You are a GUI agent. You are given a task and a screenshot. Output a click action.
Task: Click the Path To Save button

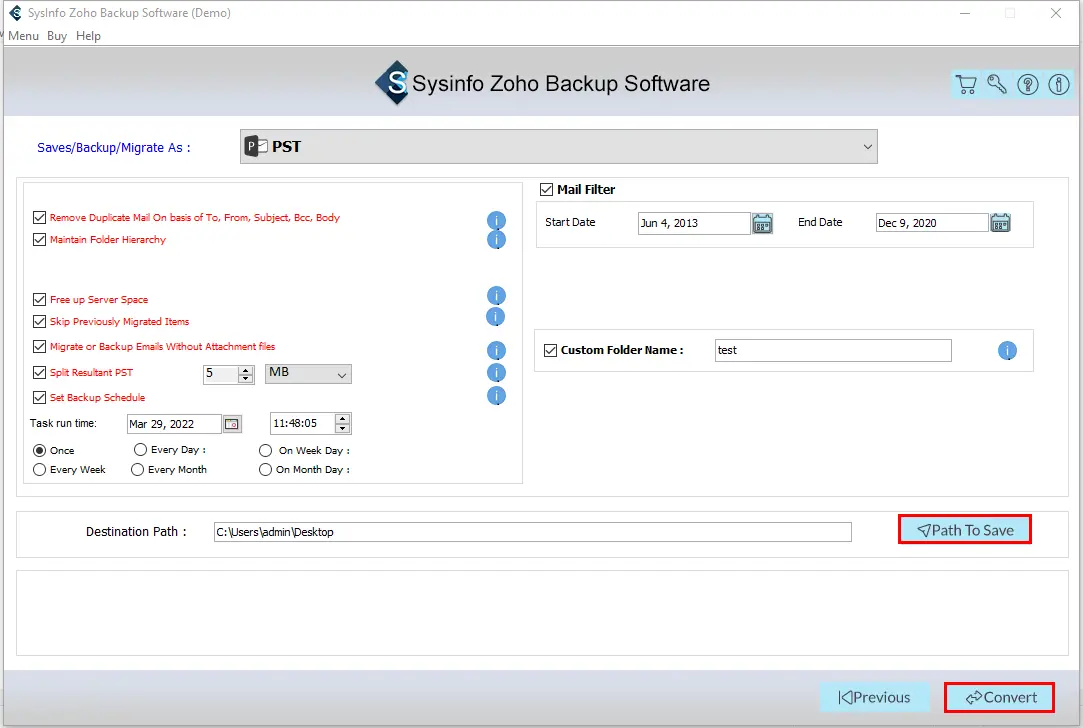(964, 530)
